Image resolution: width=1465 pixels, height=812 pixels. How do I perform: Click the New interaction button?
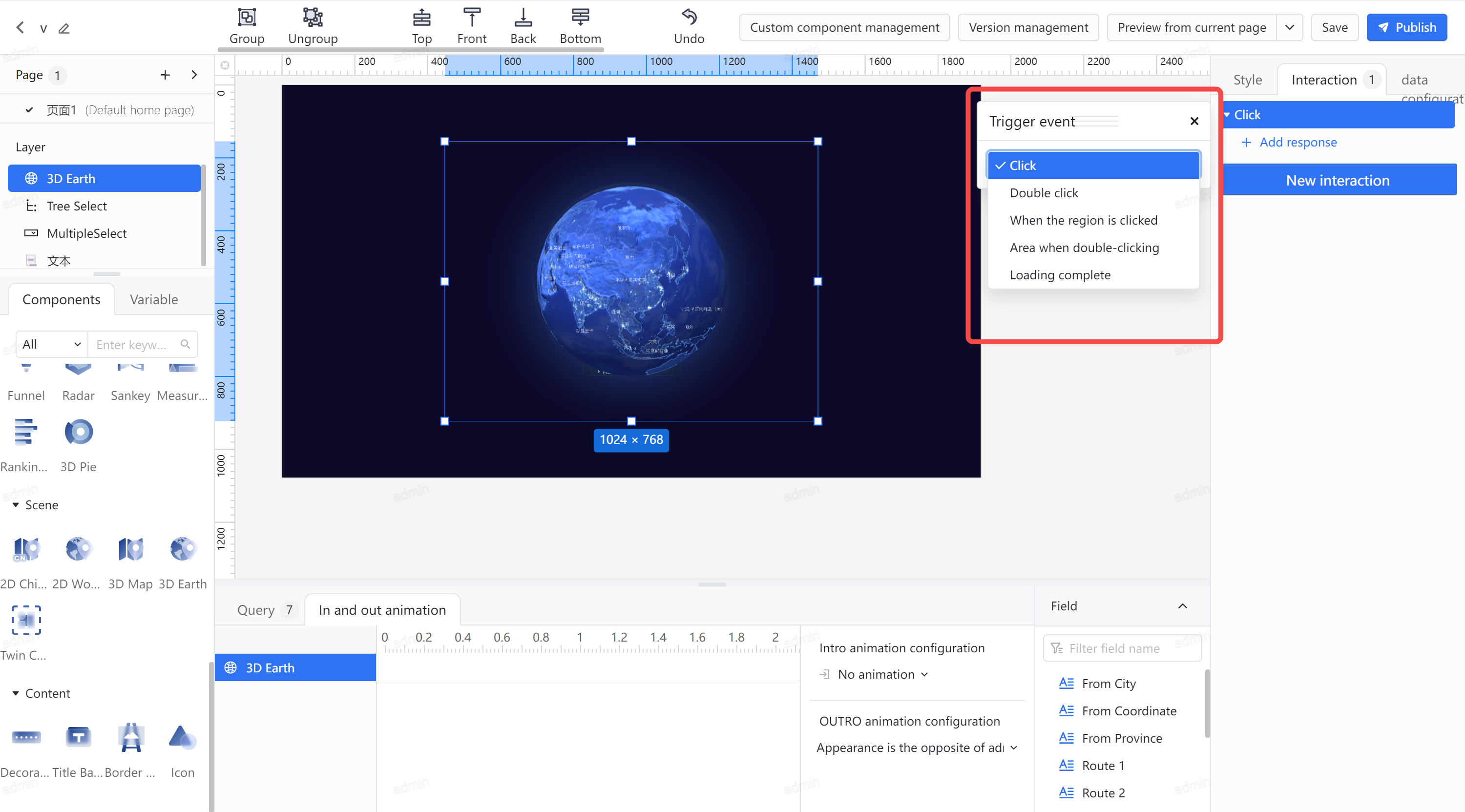pos(1339,180)
